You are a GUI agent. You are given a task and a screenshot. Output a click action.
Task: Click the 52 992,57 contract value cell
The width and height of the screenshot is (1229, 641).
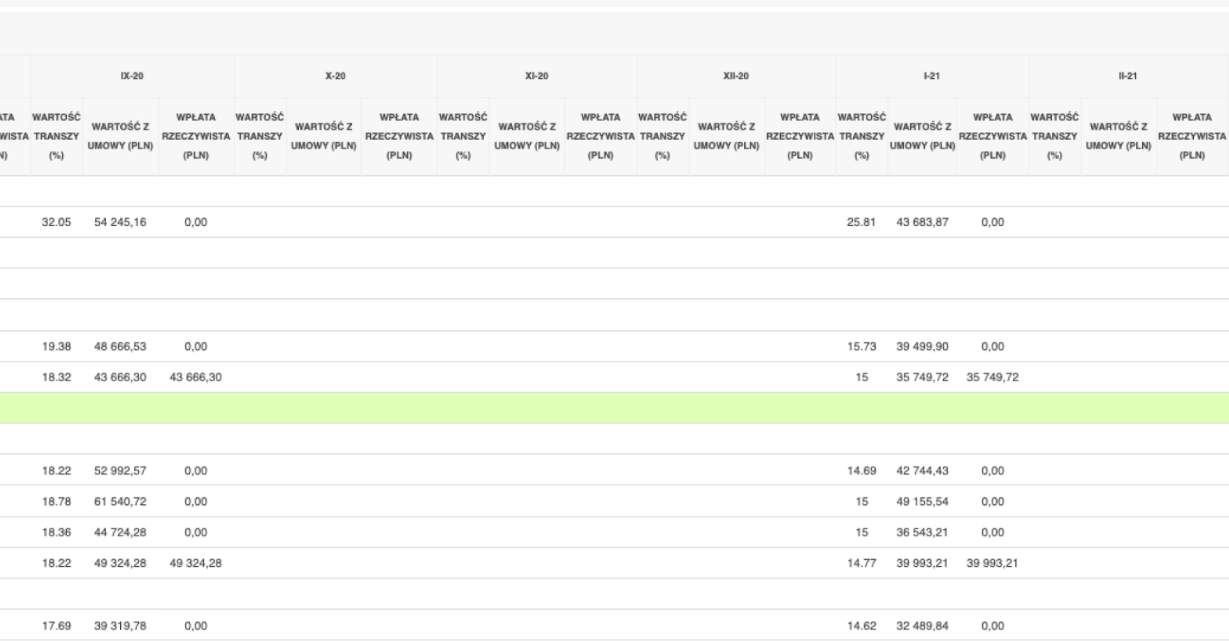click(120, 470)
